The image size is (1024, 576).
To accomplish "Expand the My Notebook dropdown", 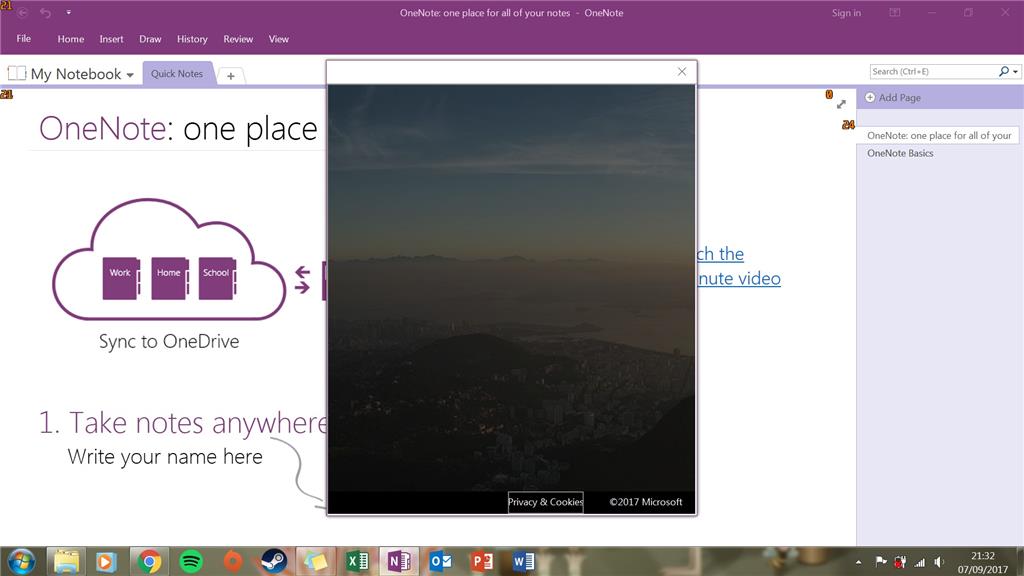I will (x=130, y=74).
